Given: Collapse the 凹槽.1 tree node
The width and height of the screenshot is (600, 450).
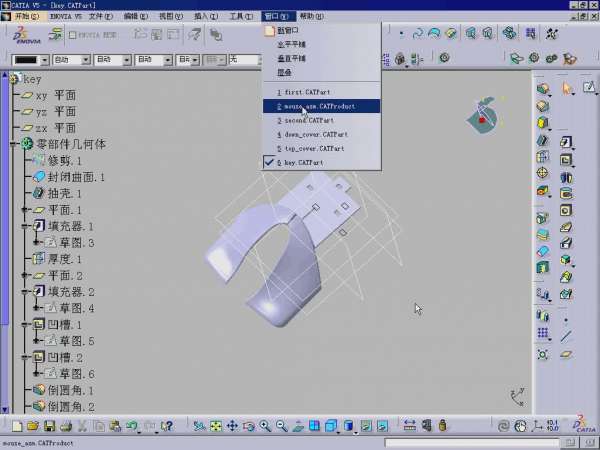Looking at the screenshot, I should click(26, 324).
